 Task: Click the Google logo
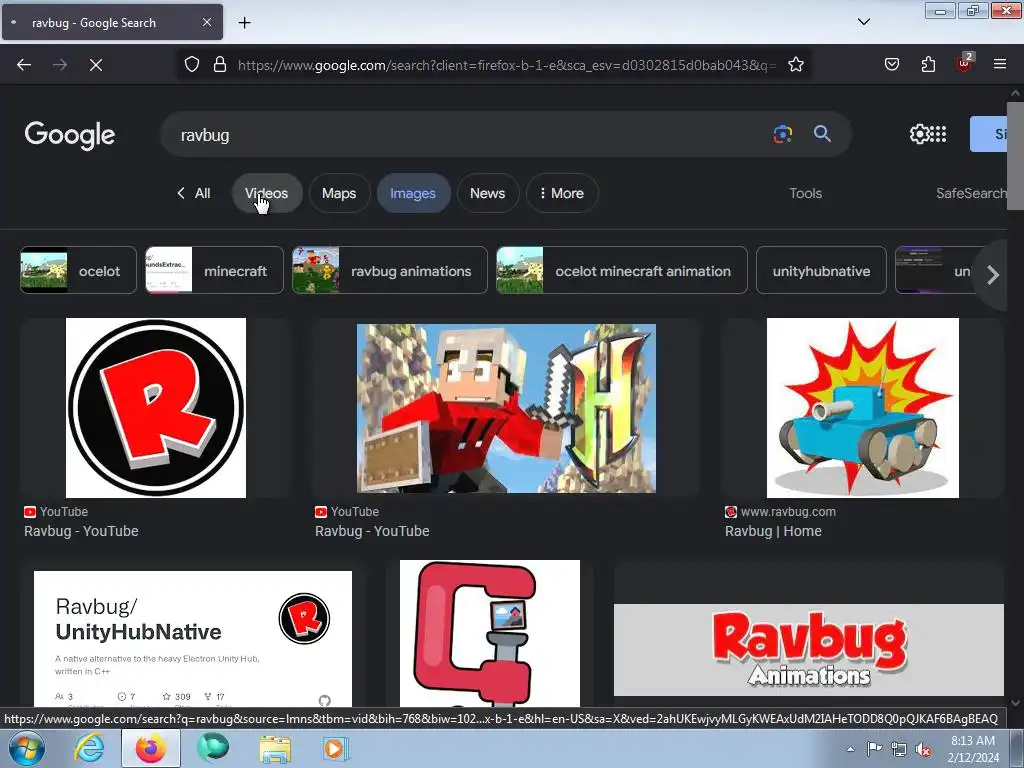click(70, 135)
